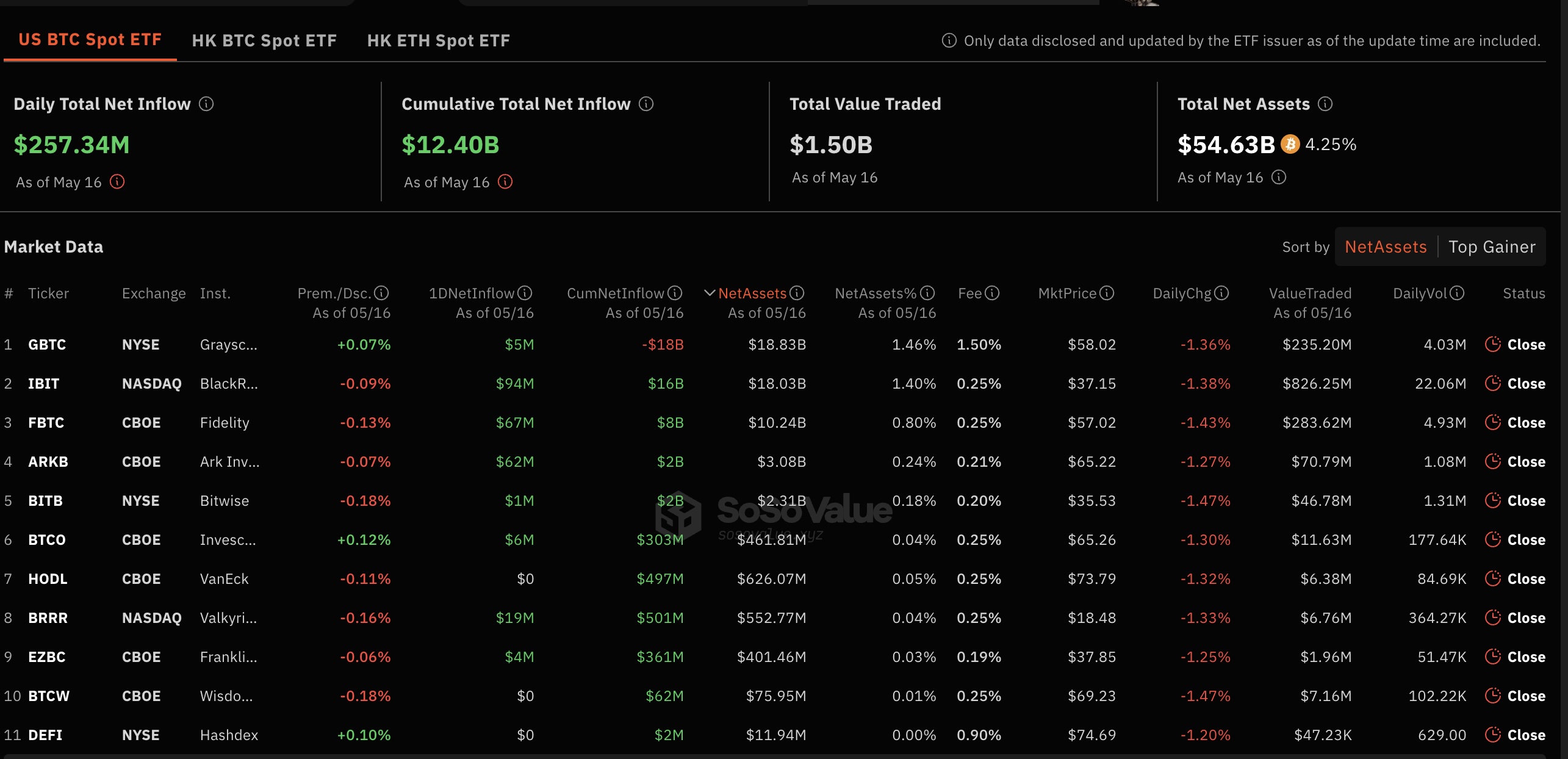Screen dimensions: 1568x759
Task: Click the Close status on the BRRR row
Action: tap(1526, 618)
